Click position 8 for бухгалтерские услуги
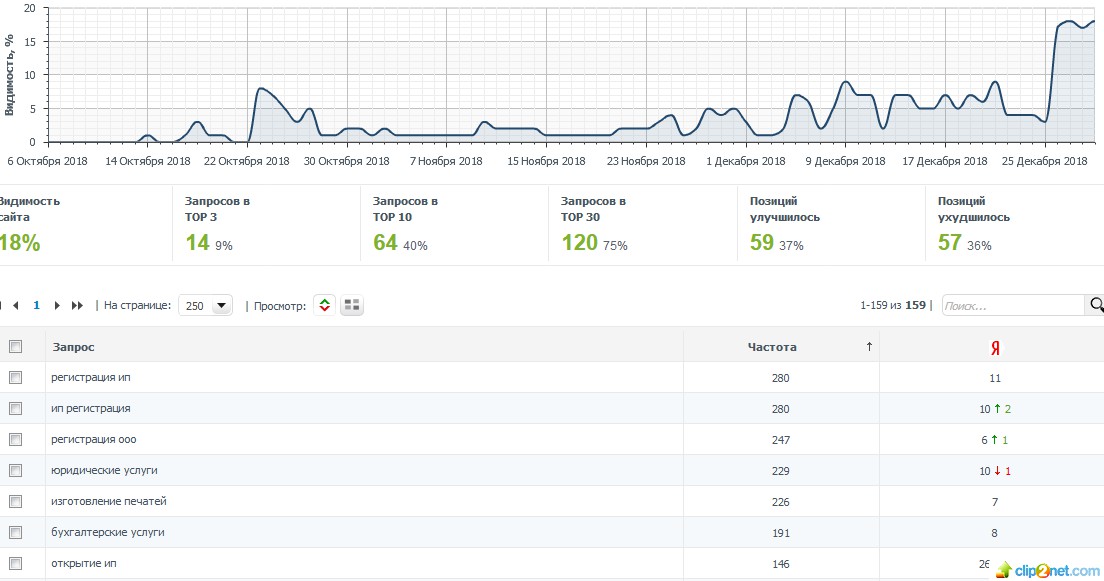This screenshot has width=1104, height=581. coord(995,533)
